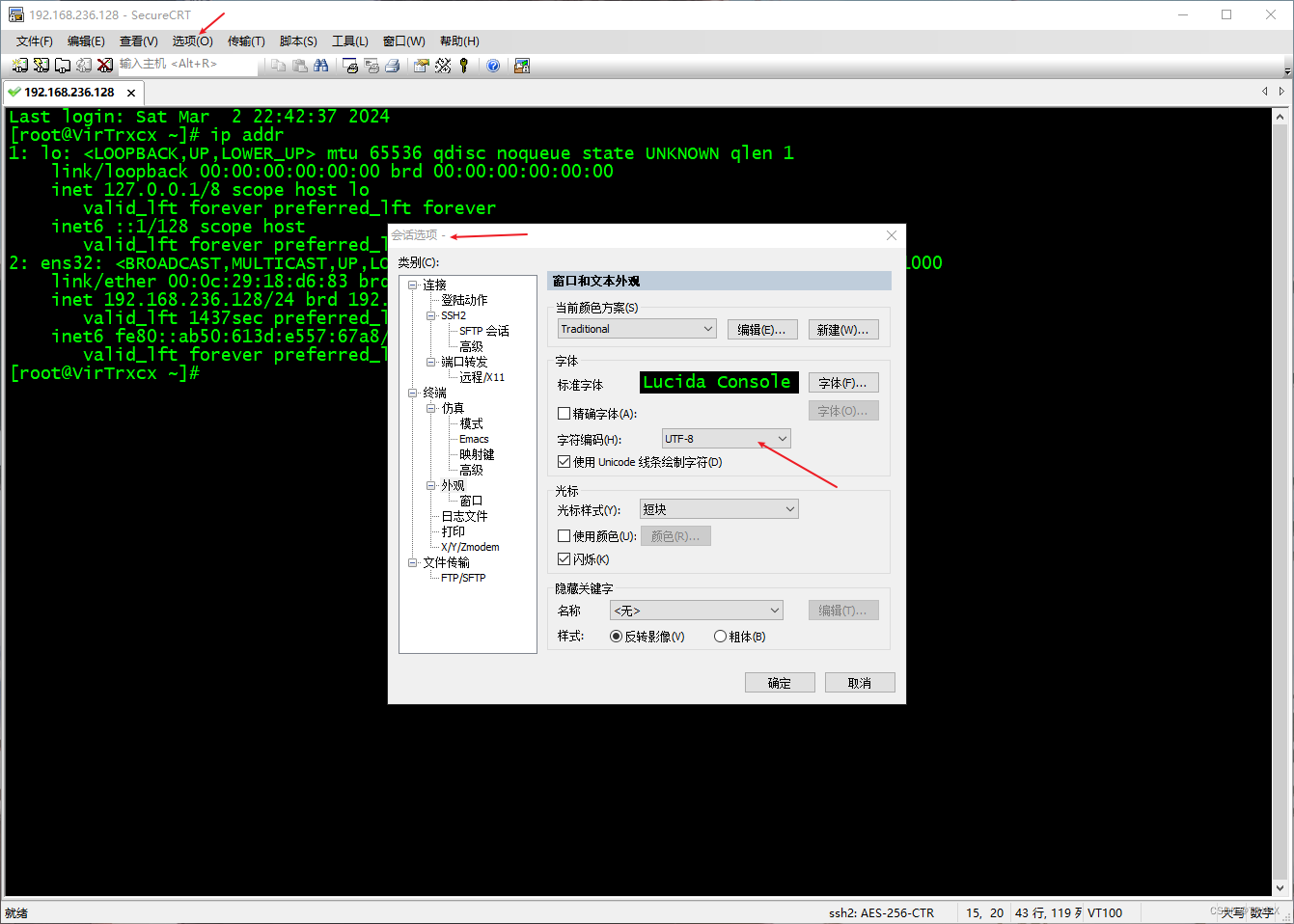Click 编辑(E)... button for color scheme

tap(762, 330)
